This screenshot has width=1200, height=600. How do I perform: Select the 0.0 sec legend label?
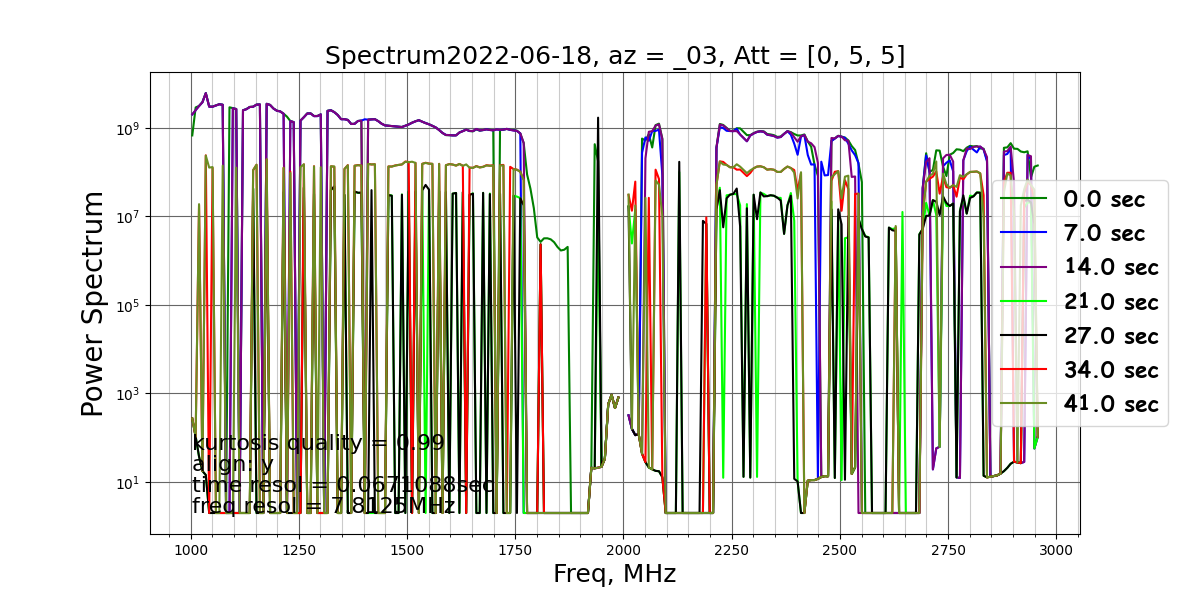click(x=1105, y=199)
